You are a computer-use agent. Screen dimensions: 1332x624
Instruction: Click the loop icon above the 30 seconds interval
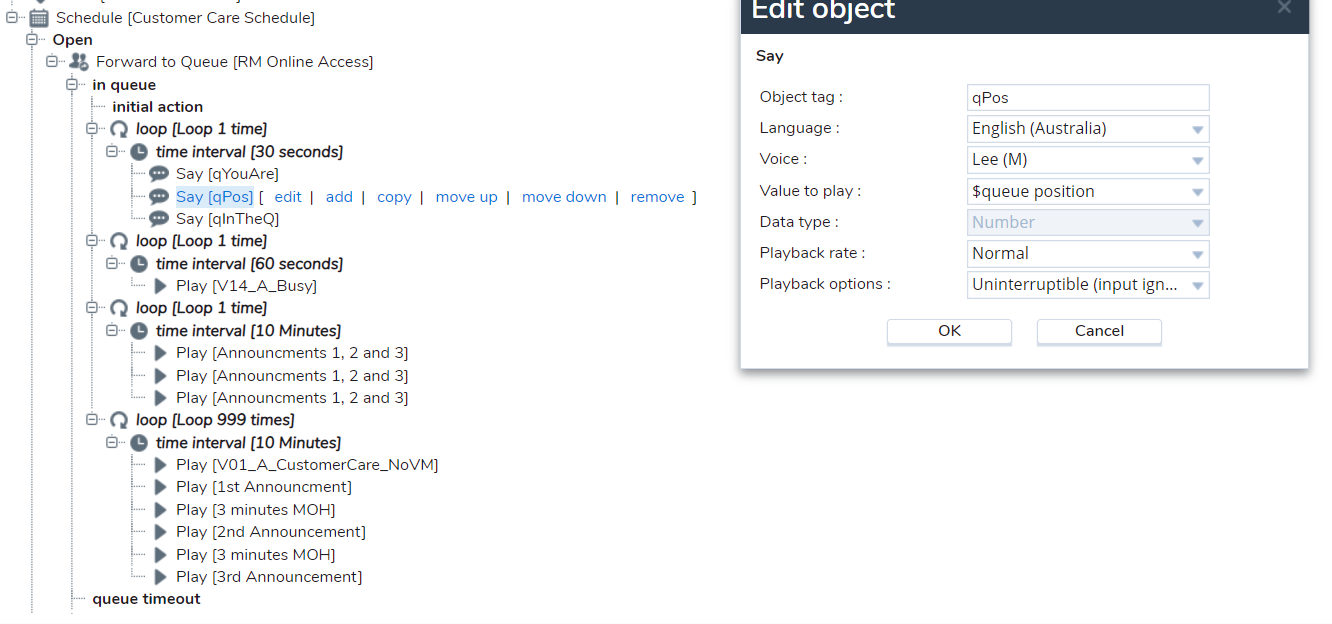(x=120, y=129)
